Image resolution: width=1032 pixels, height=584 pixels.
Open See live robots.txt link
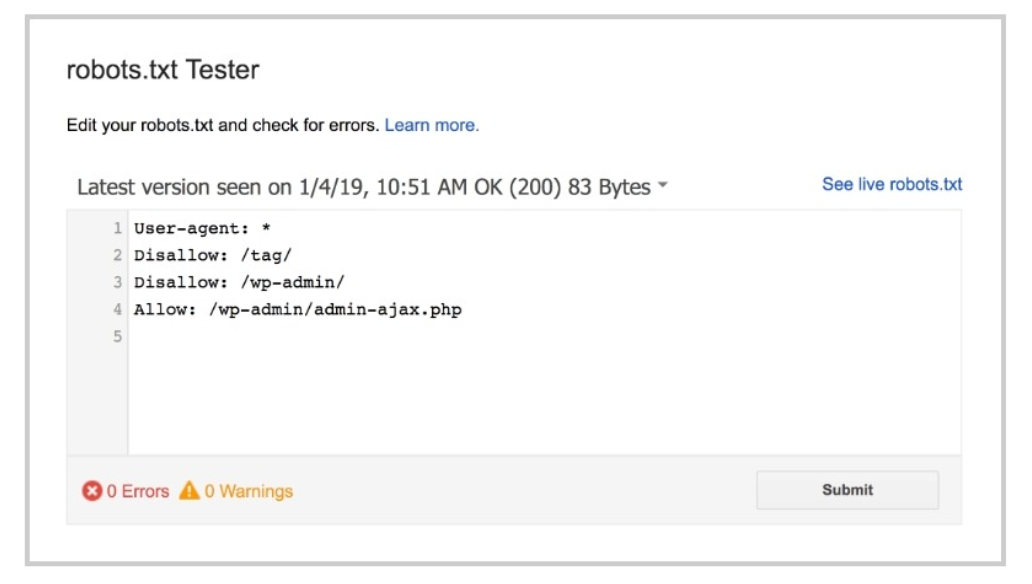[892, 184]
